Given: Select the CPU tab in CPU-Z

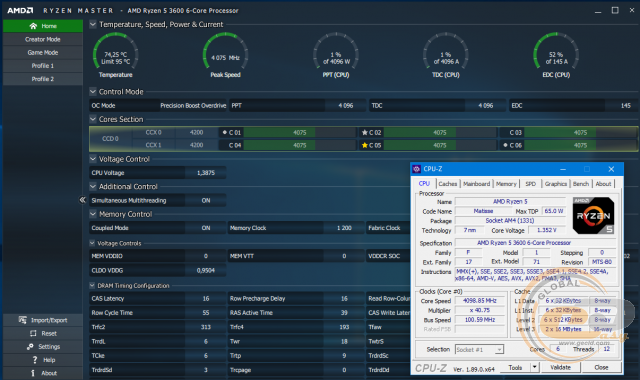Looking at the screenshot, I should pos(424,184).
